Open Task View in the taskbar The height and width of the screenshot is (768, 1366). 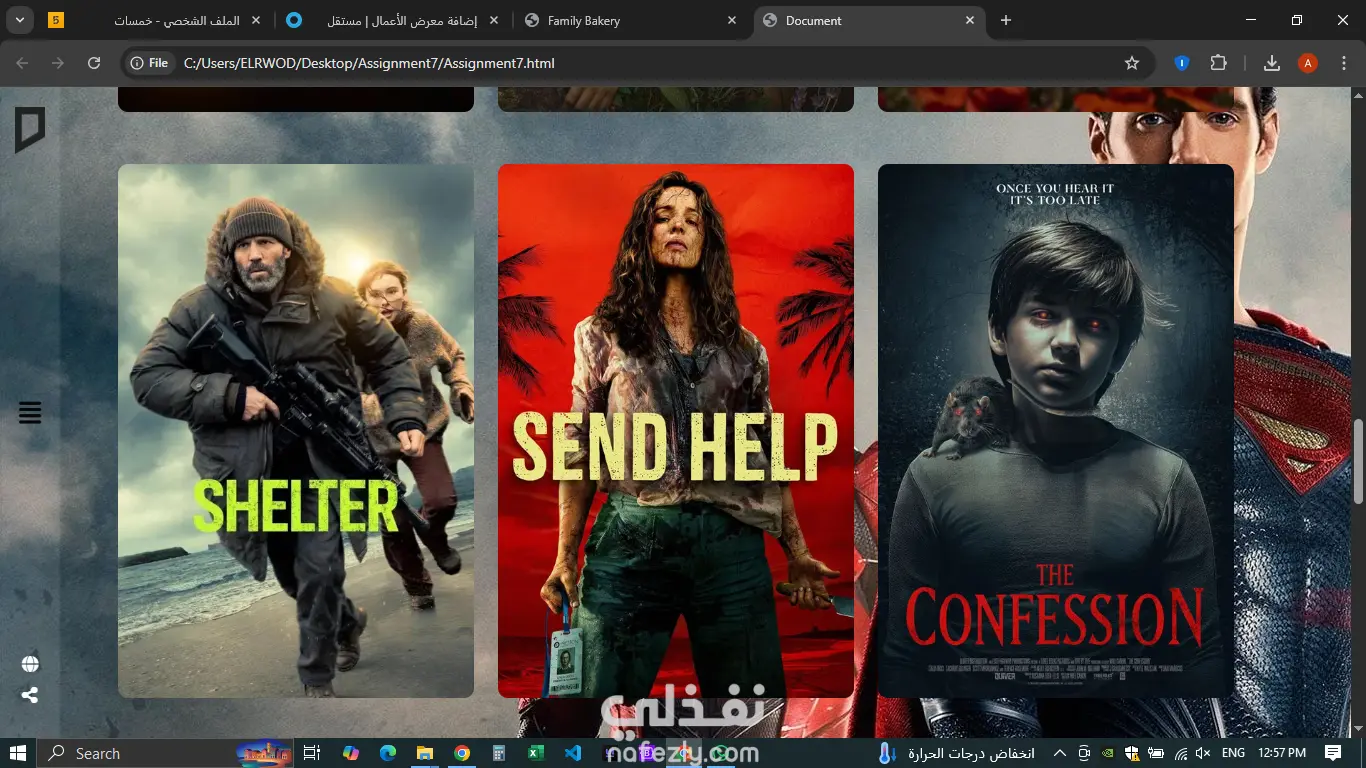pos(311,753)
